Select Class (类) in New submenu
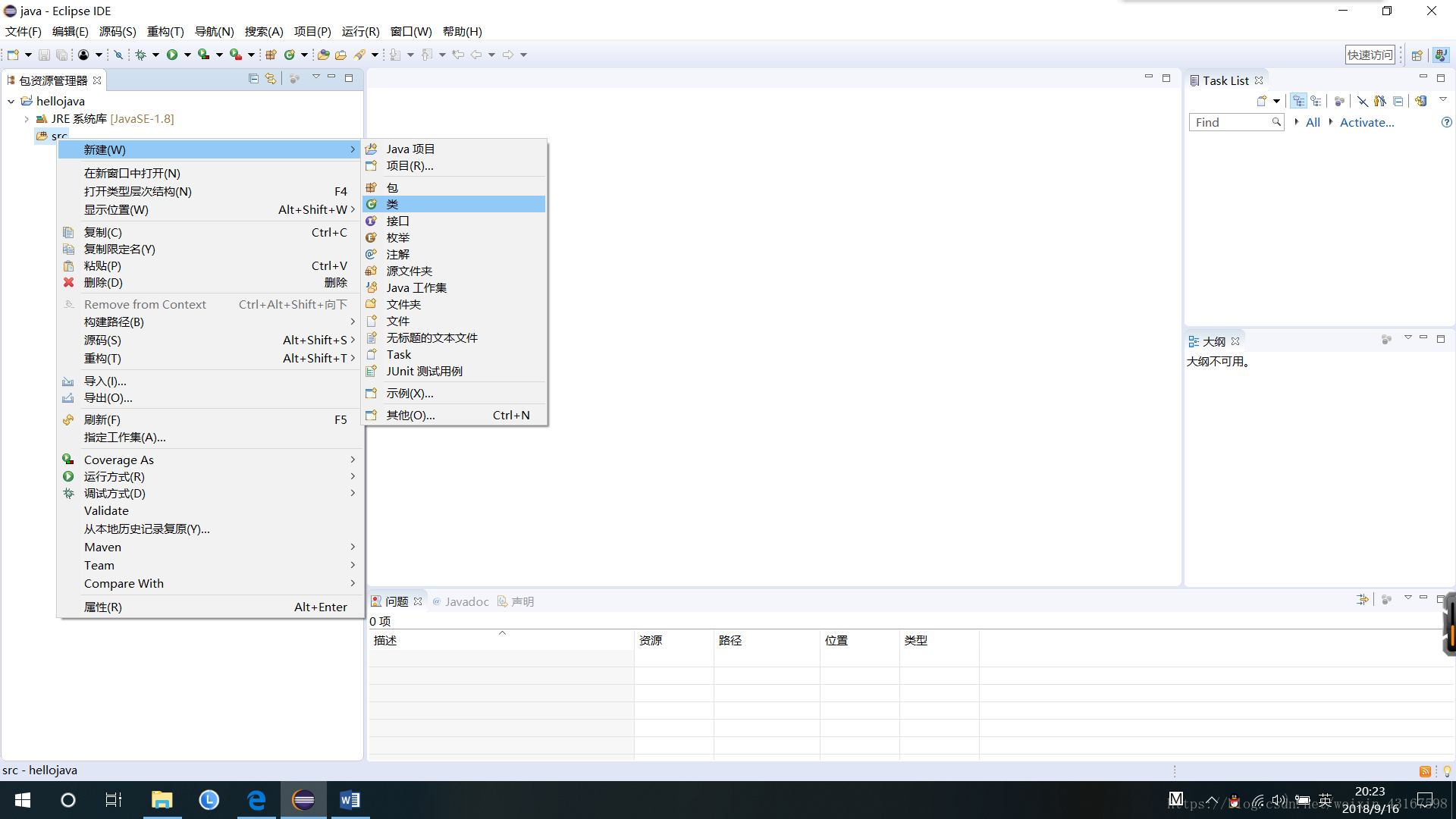1456x819 pixels. tap(454, 204)
